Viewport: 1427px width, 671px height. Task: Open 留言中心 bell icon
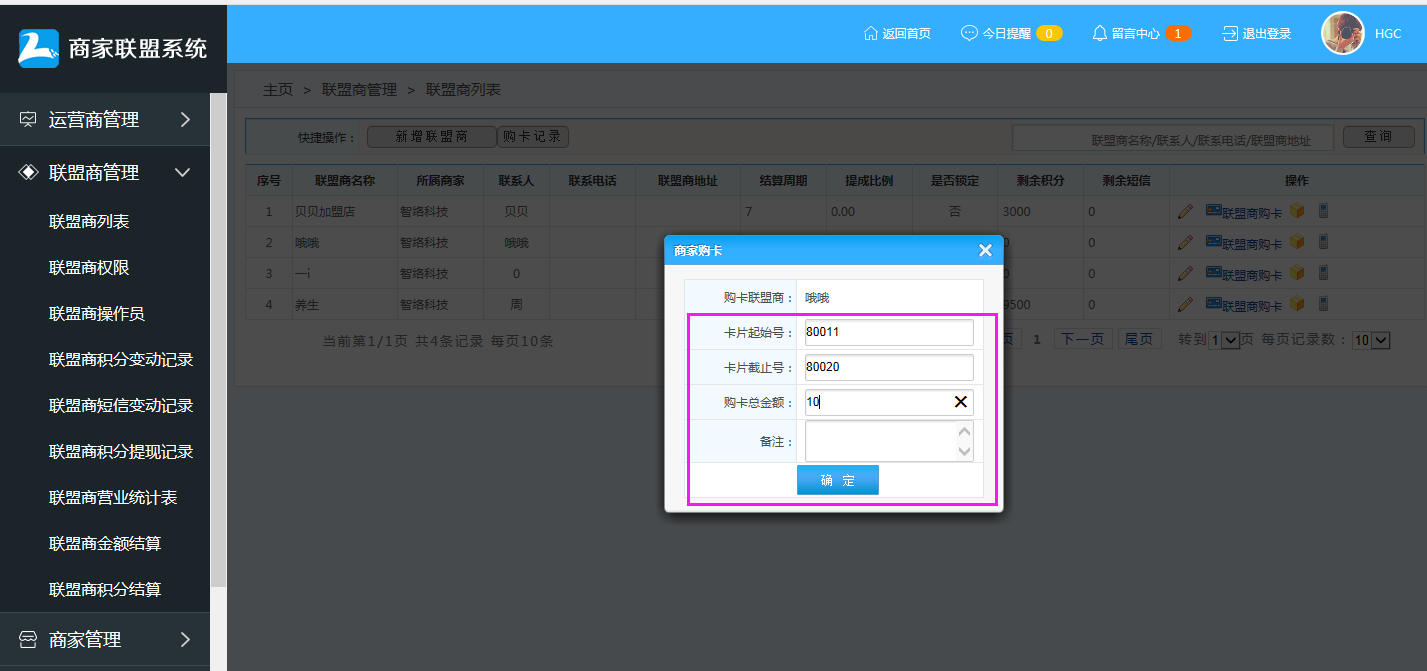(x=1100, y=34)
